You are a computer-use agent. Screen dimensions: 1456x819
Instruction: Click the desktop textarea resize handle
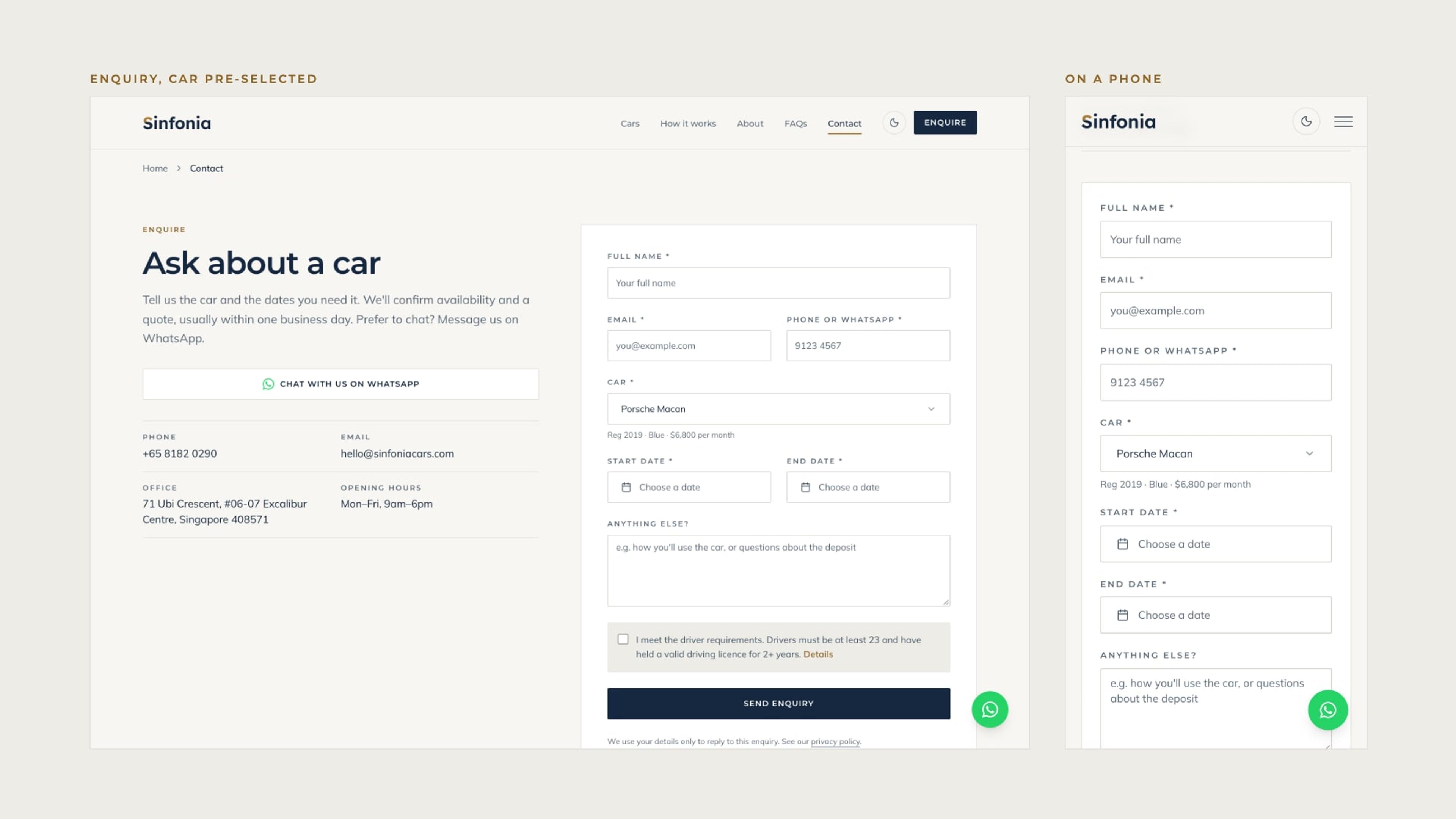[946, 602]
